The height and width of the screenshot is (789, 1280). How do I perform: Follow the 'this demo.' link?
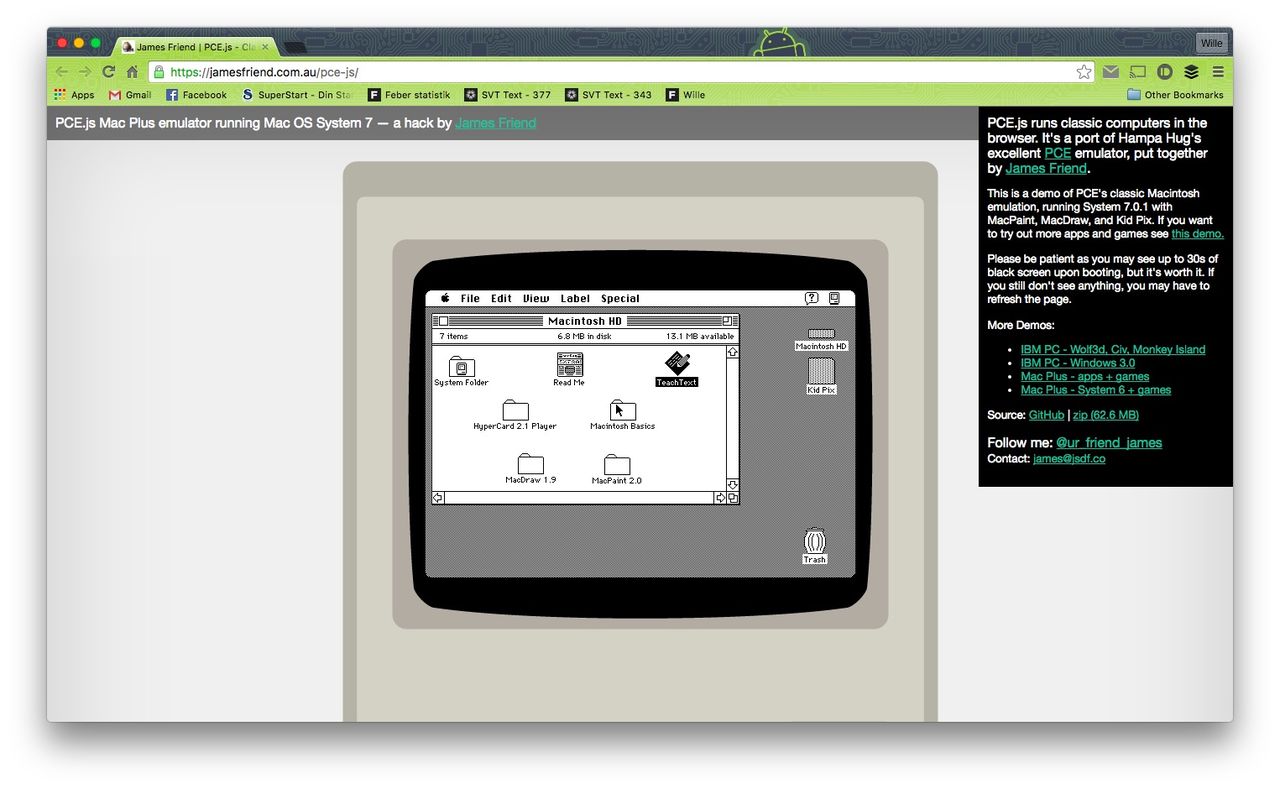pos(1197,234)
